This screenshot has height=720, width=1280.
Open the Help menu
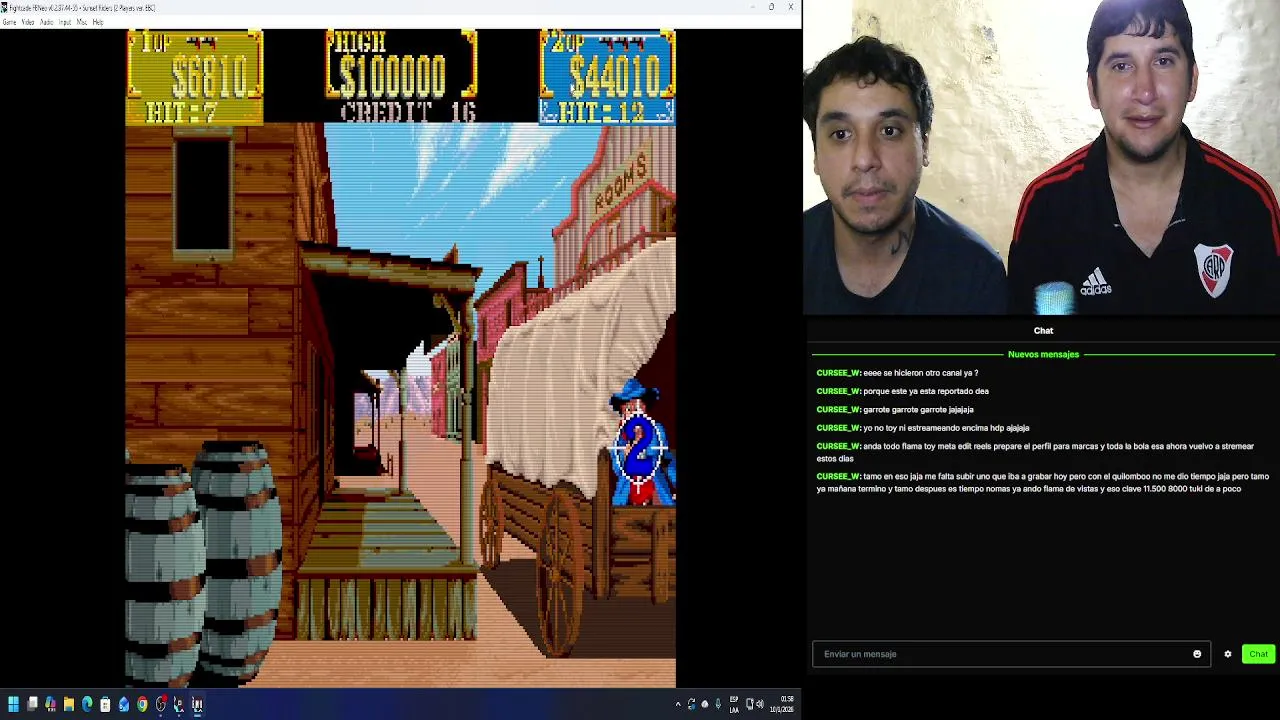click(98, 22)
